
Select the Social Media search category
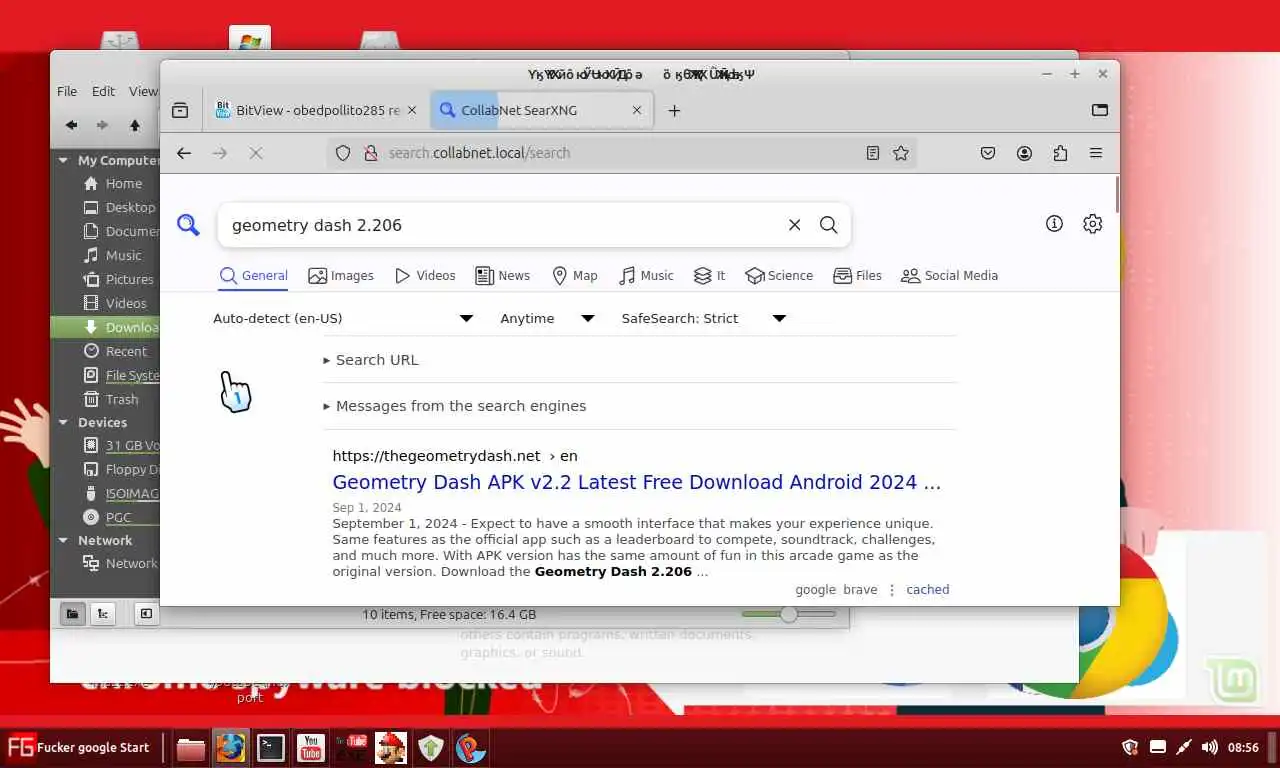click(x=949, y=276)
